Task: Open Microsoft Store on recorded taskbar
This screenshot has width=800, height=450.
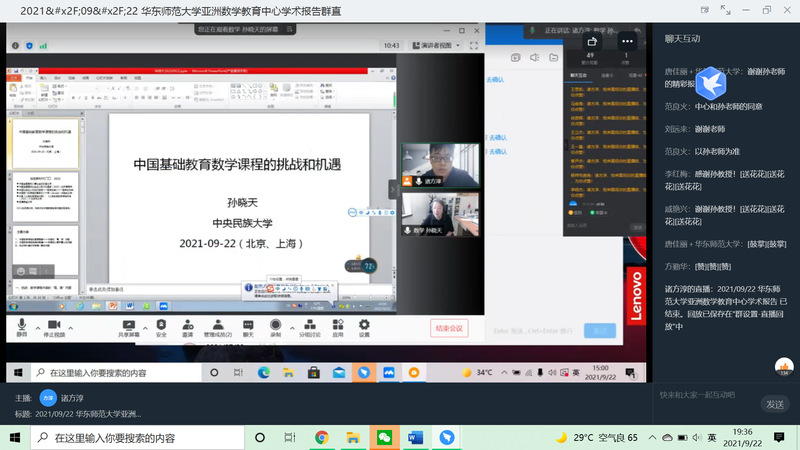Action: 313,372
